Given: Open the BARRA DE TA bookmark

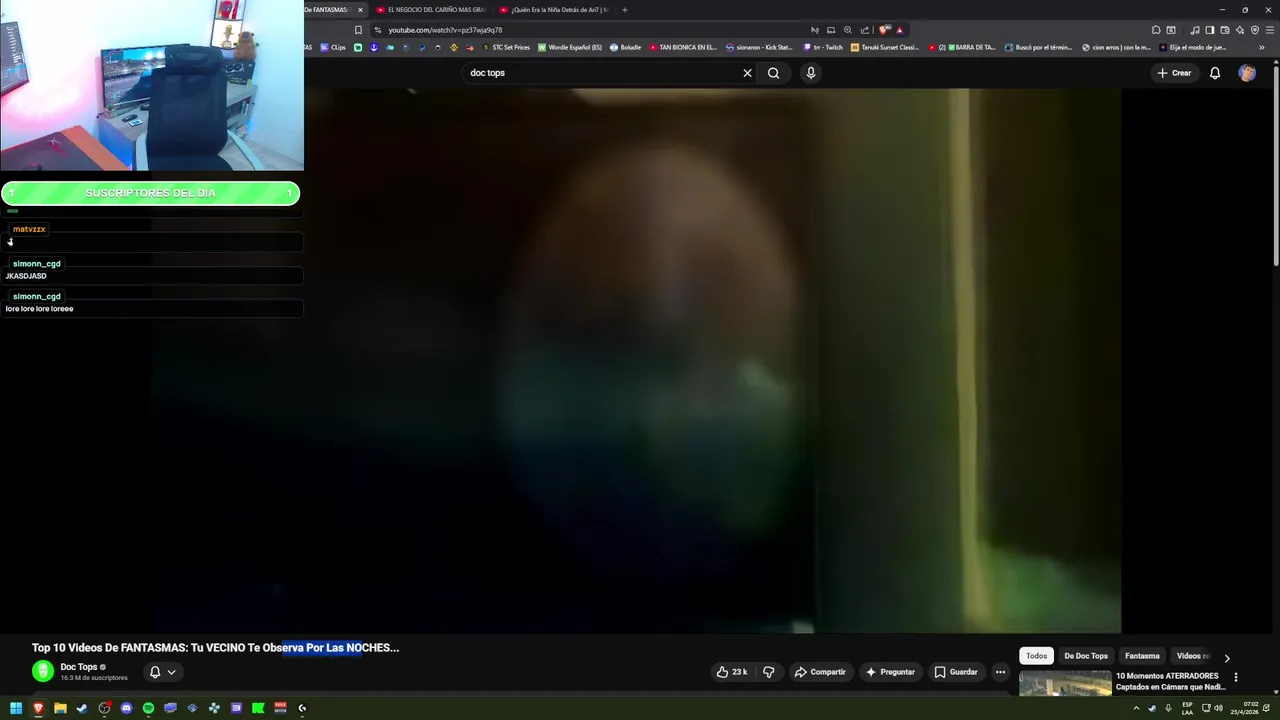Looking at the screenshot, I should (x=962, y=47).
